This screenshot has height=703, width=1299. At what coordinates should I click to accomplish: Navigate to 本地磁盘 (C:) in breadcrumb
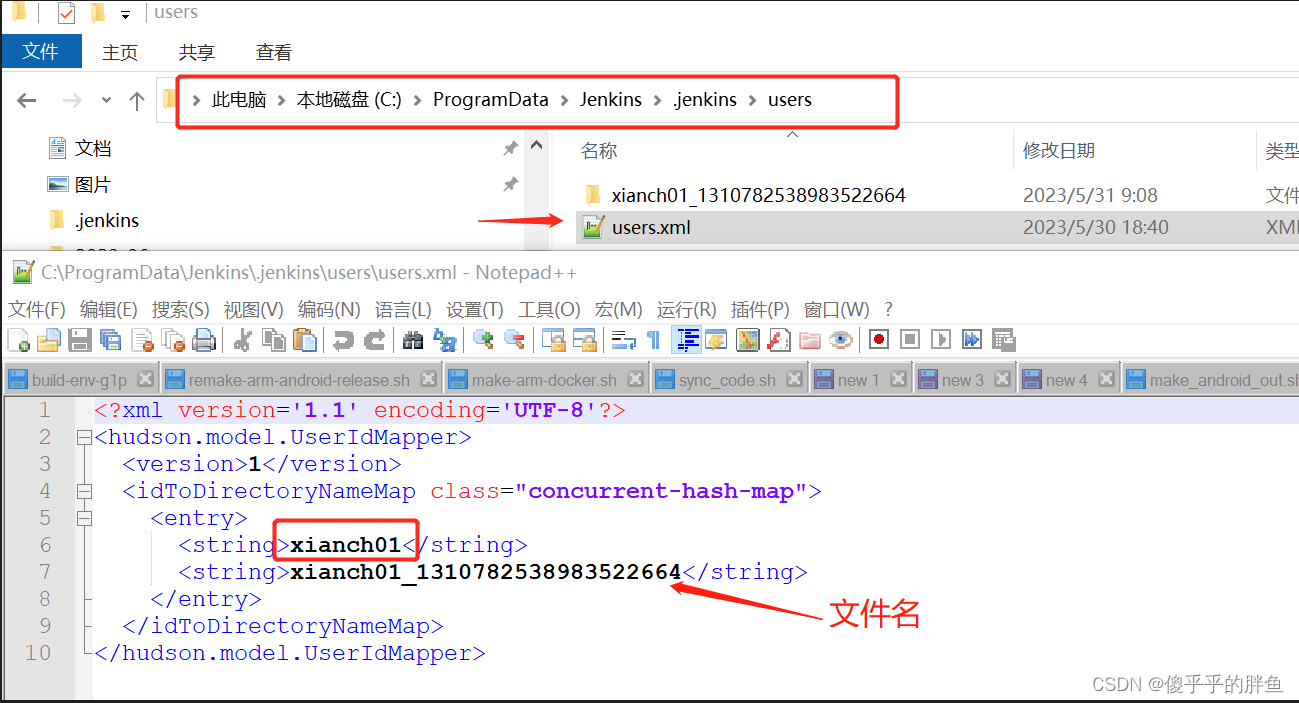(349, 100)
